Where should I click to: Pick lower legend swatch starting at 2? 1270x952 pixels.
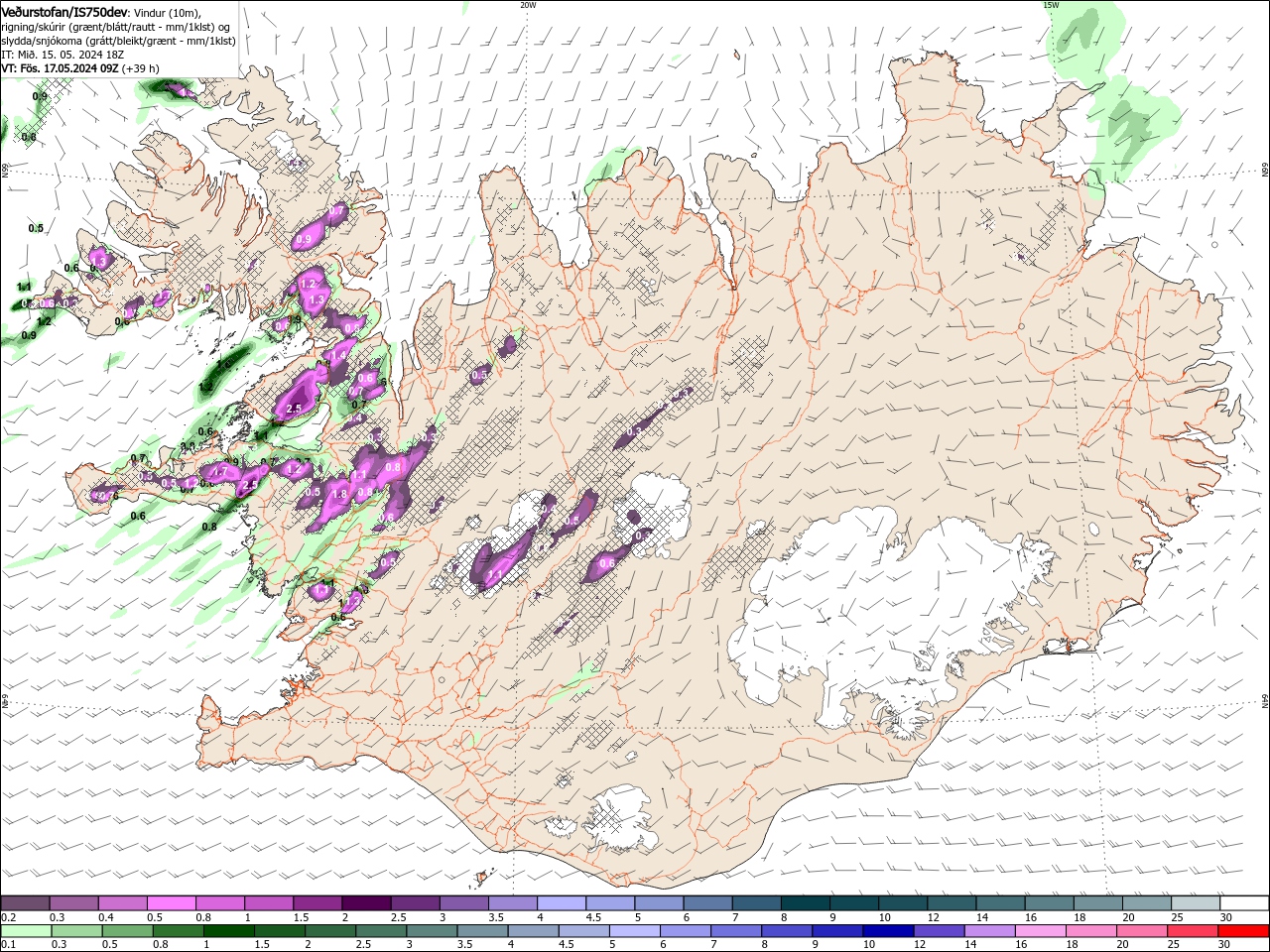pyautogui.click(x=330, y=931)
